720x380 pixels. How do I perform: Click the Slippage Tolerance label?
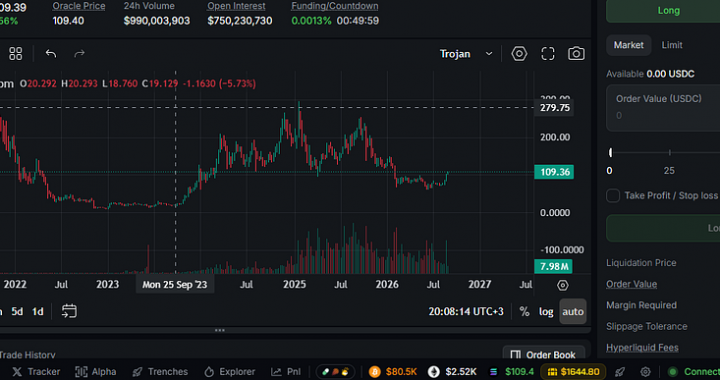pos(647,326)
